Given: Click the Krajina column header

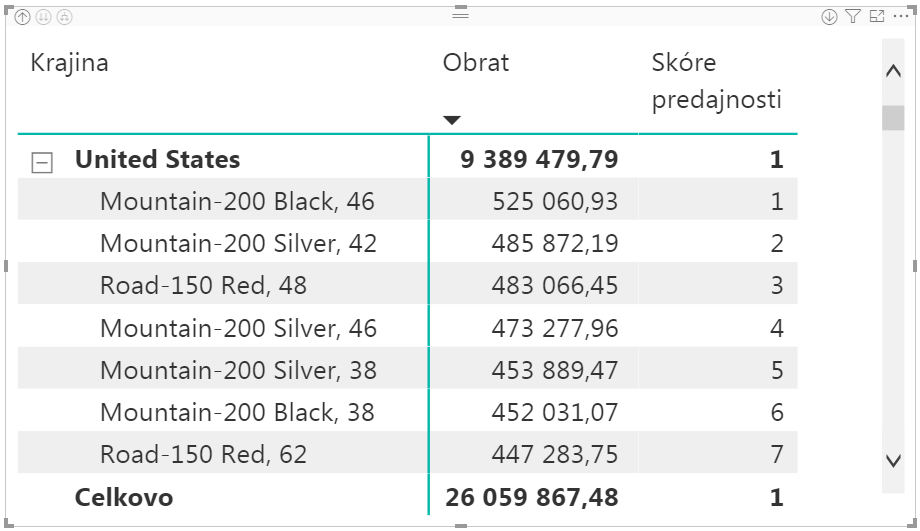Looking at the screenshot, I should pos(70,63).
